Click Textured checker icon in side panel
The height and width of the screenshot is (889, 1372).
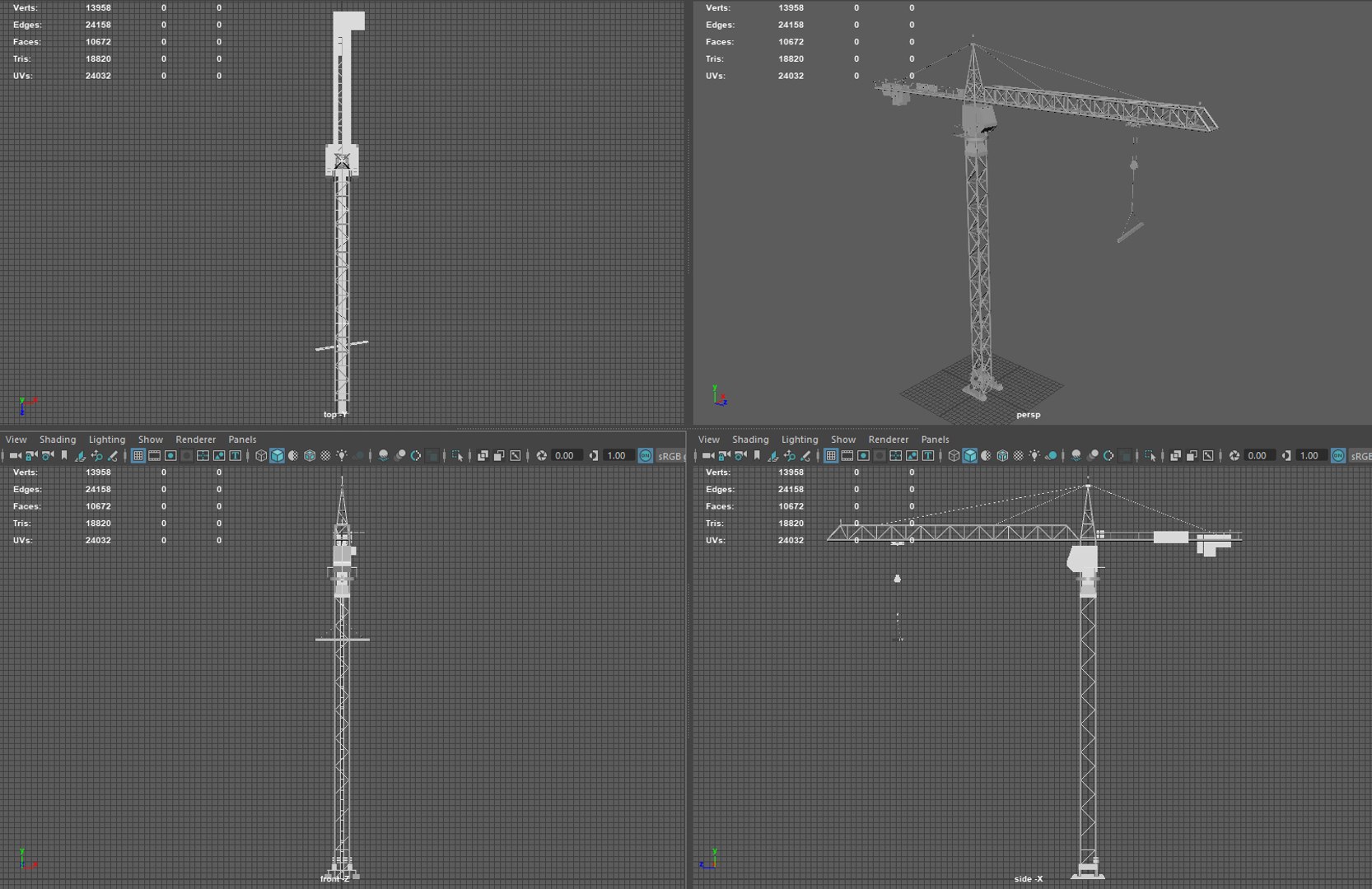1018,455
